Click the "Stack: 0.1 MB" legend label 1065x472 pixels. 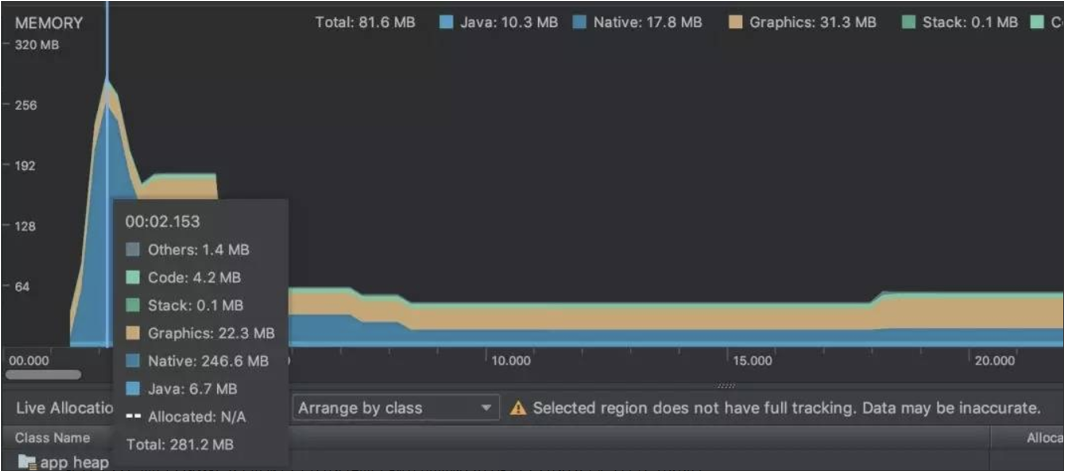coord(970,22)
